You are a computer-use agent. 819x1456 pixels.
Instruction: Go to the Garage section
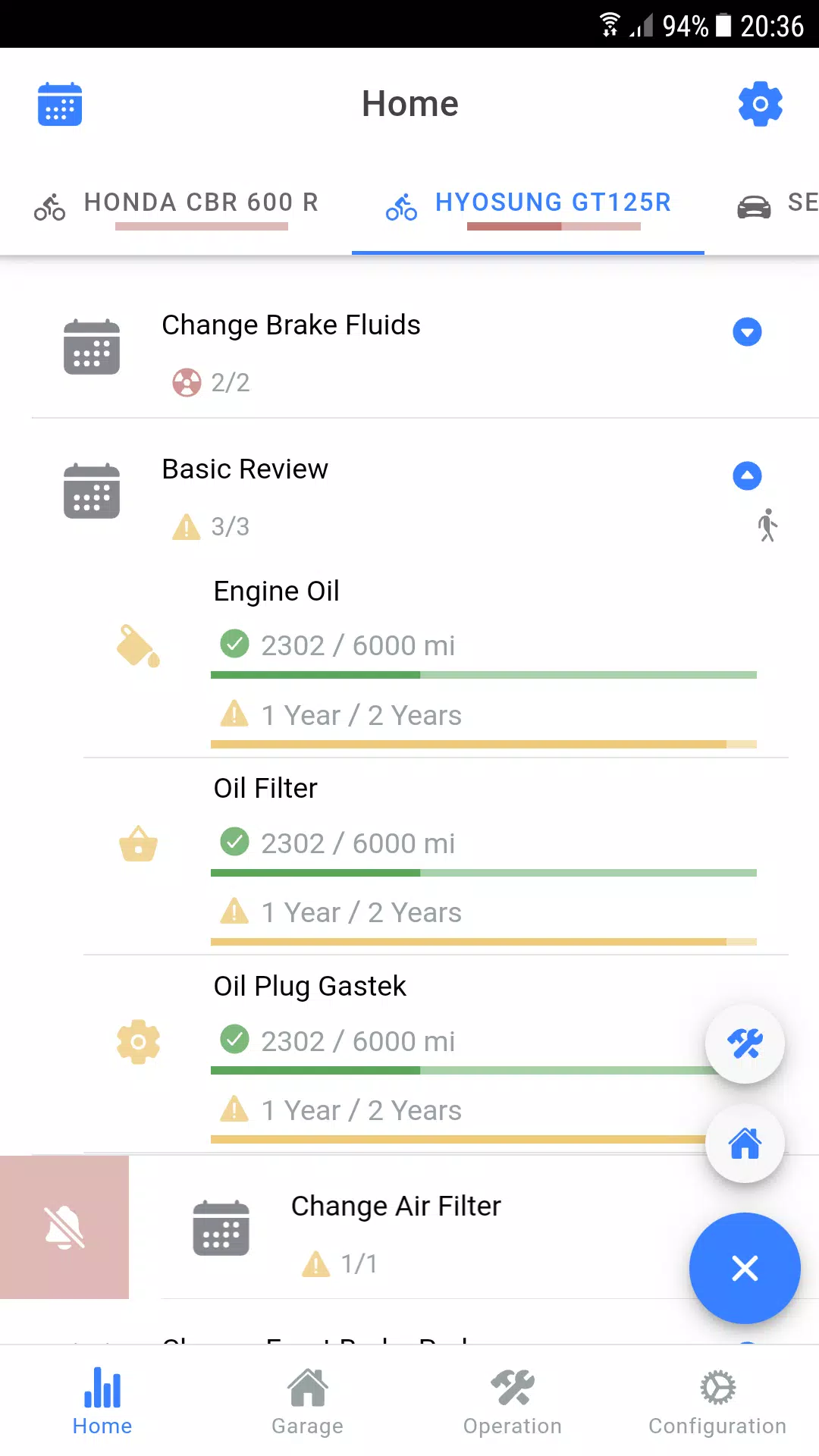(x=307, y=1401)
